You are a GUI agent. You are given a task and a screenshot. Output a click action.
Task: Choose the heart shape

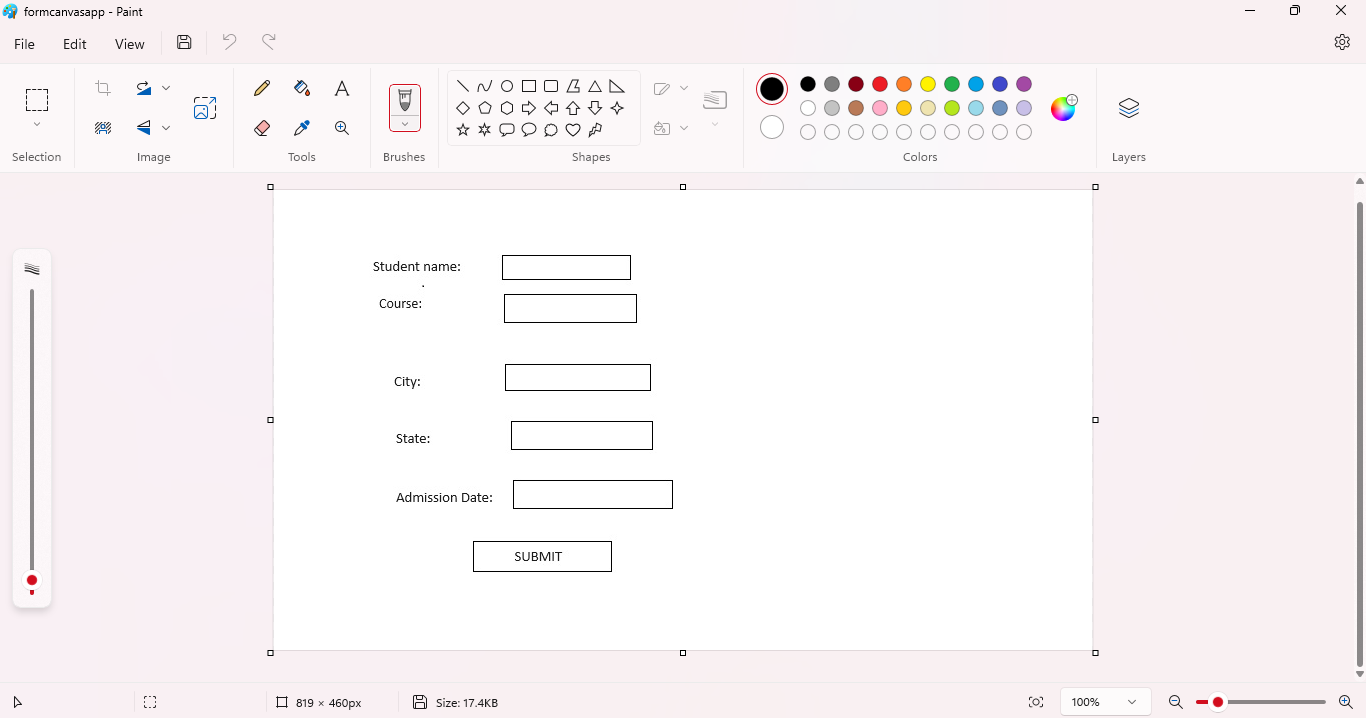click(573, 130)
